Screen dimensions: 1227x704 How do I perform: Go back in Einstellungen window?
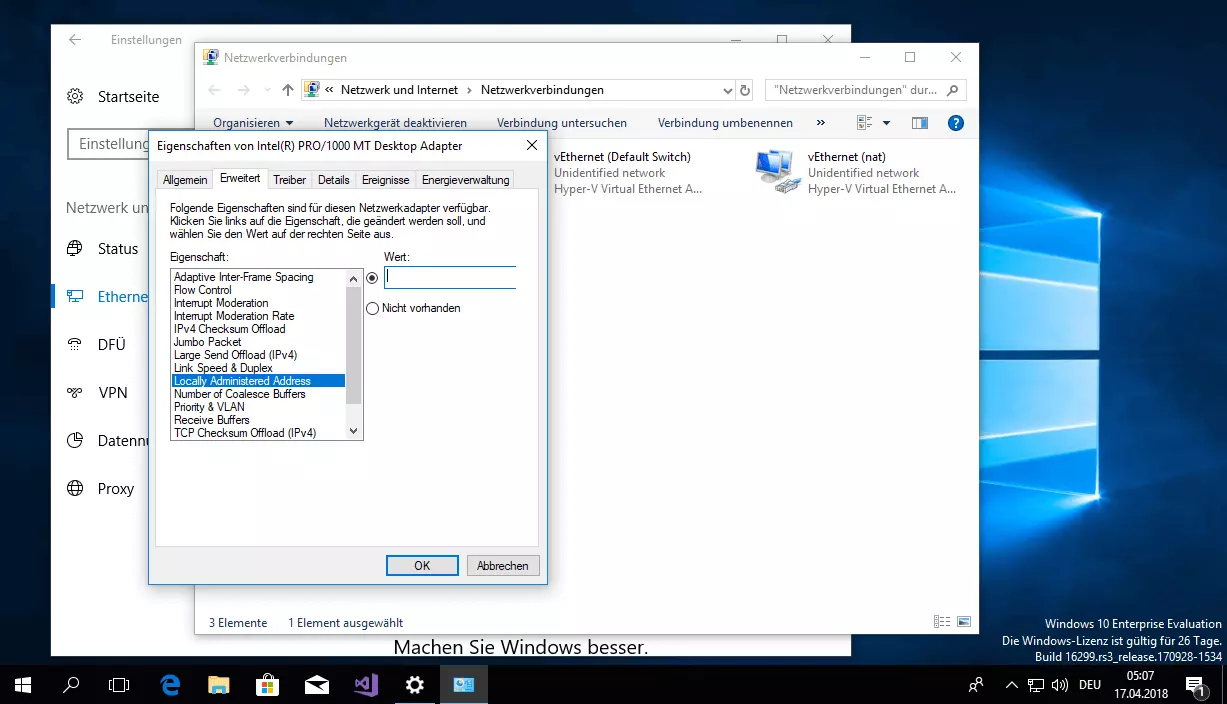point(75,40)
